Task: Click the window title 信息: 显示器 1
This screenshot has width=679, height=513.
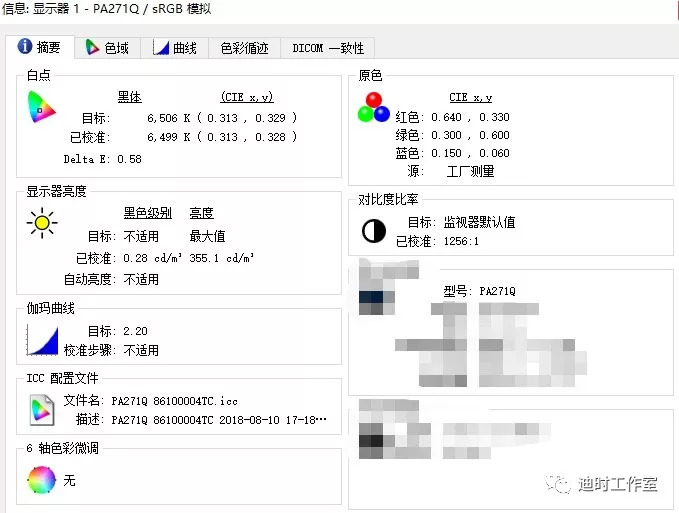Action: (42, 8)
